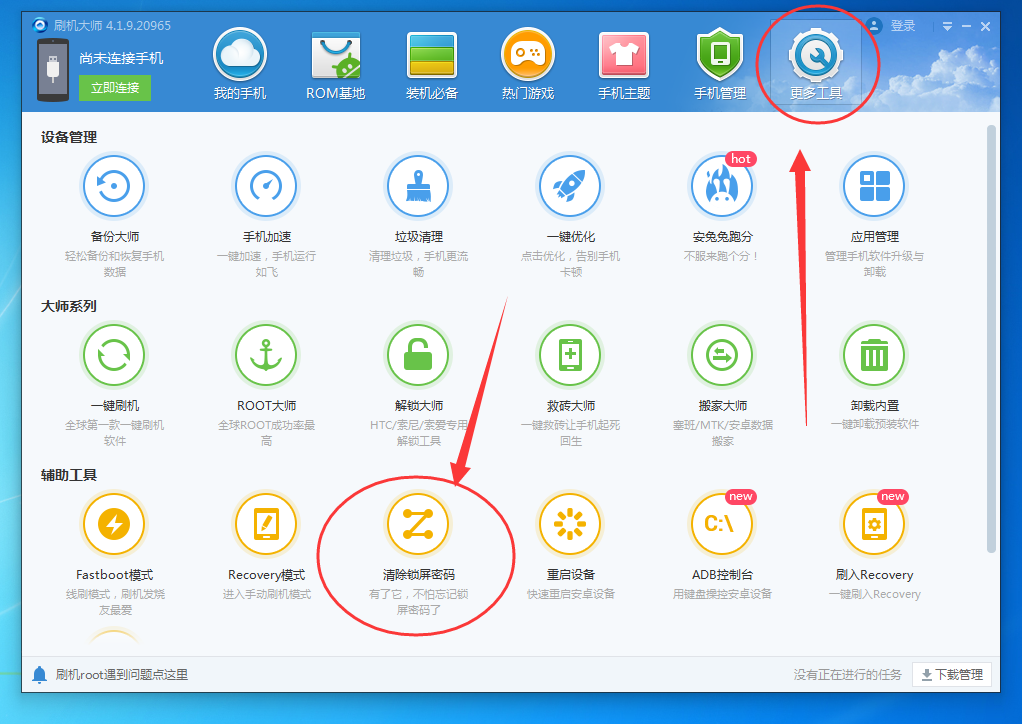Go to the 手机主题 themes section
Viewport: 1022px width, 724px height.
tap(624, 60)
